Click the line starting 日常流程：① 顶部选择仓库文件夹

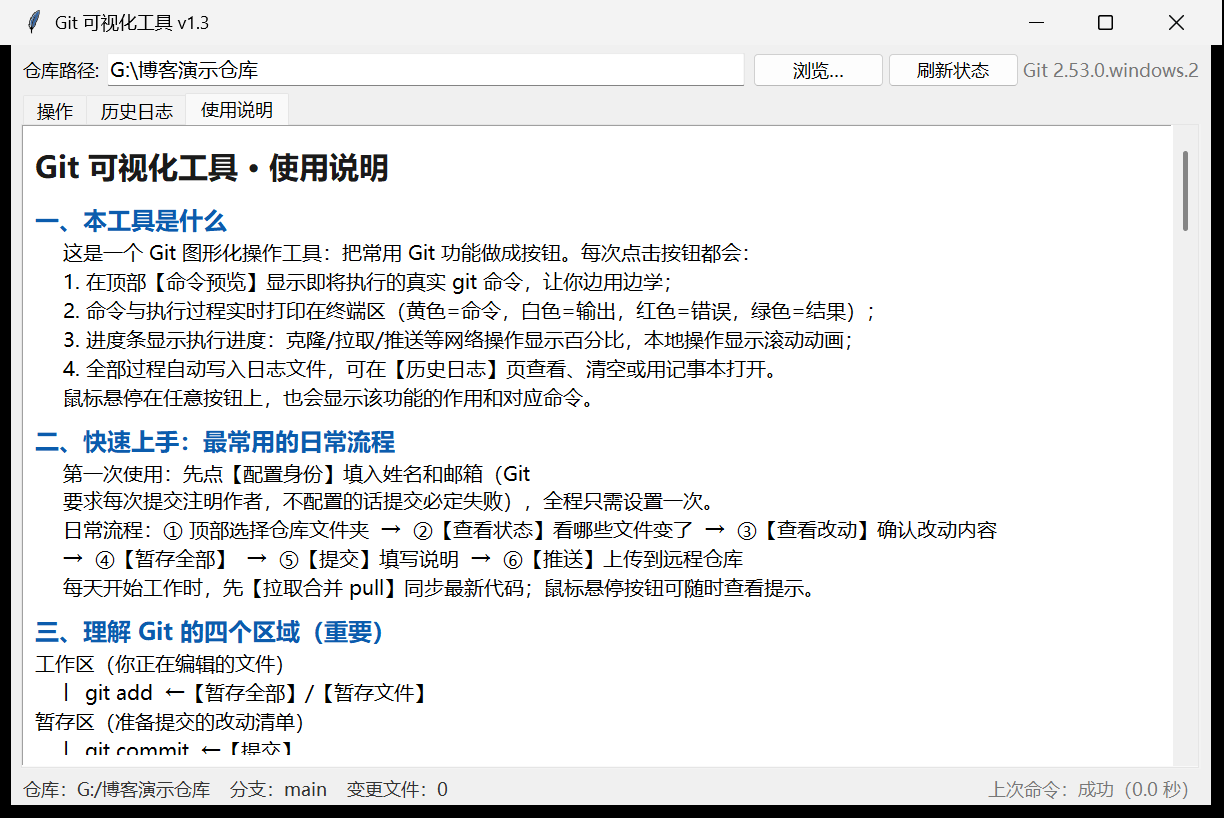point(530,530)
